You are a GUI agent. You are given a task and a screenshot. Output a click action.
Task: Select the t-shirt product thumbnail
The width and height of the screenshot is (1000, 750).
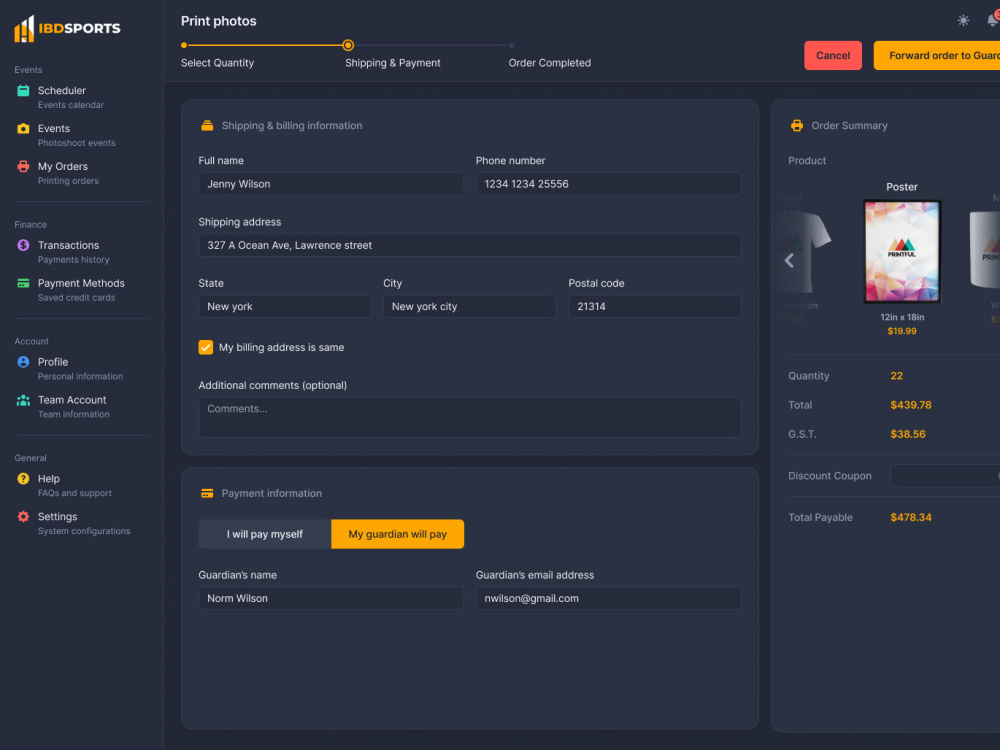coord(807,251)
